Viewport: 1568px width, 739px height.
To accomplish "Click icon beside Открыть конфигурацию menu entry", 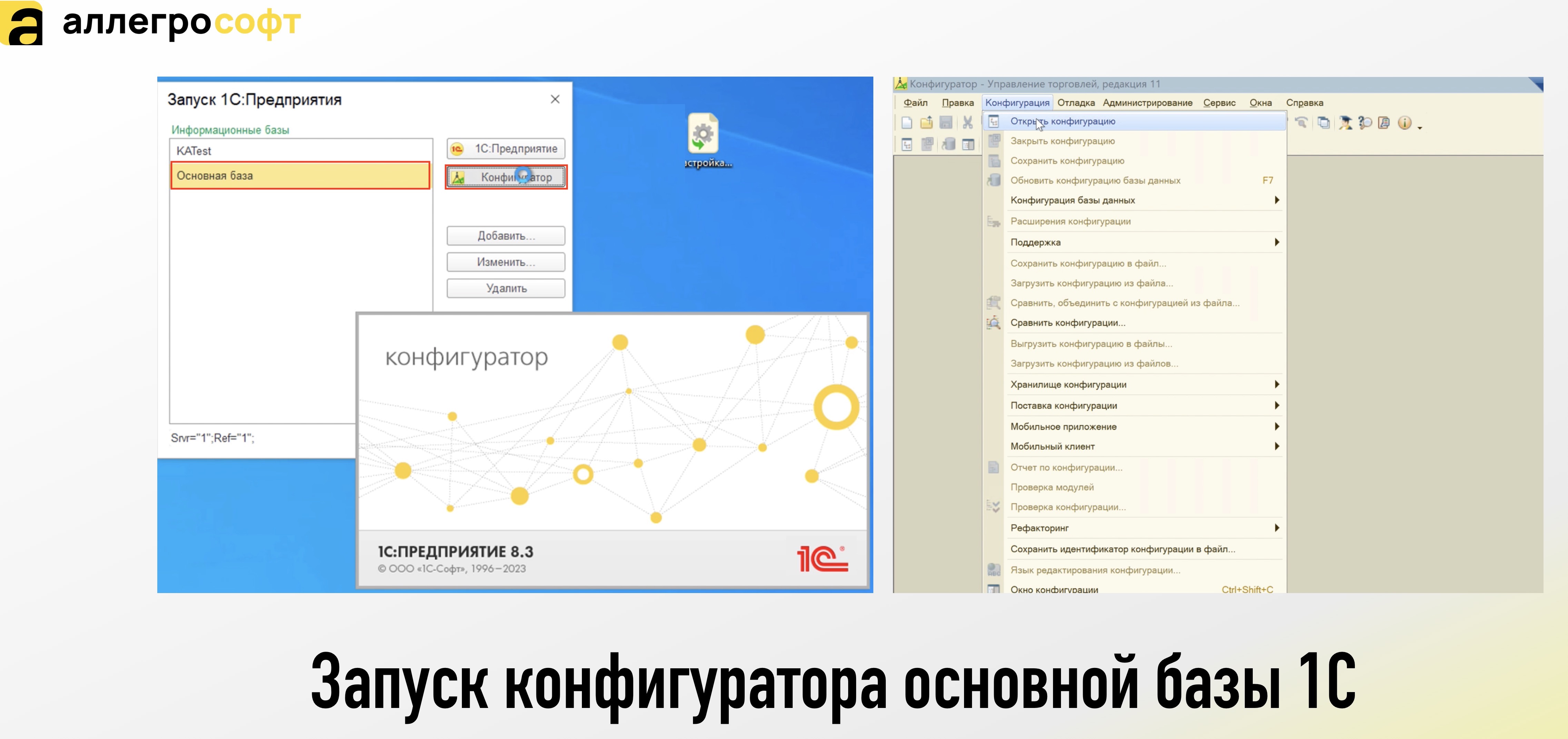I will (x=993, y=121).
